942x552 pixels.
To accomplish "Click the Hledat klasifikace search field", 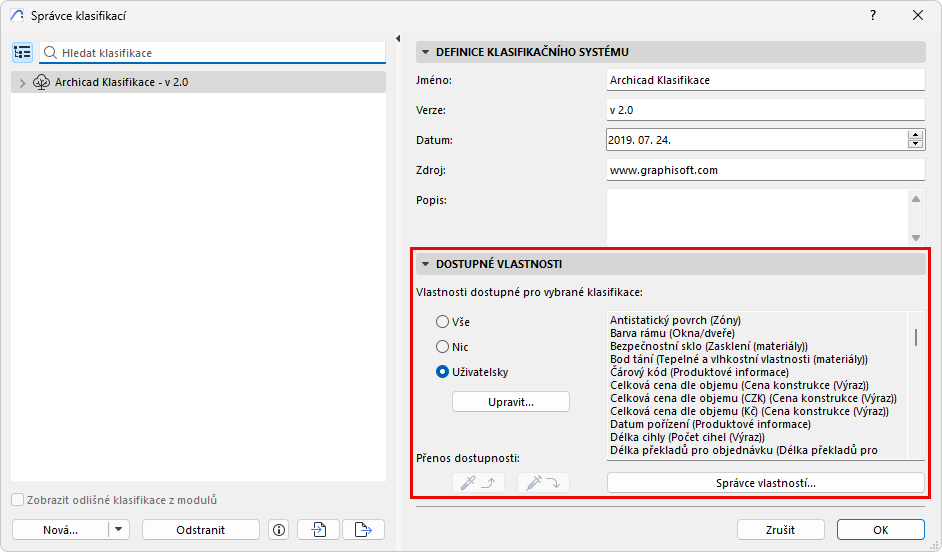I will click(212, 53).
